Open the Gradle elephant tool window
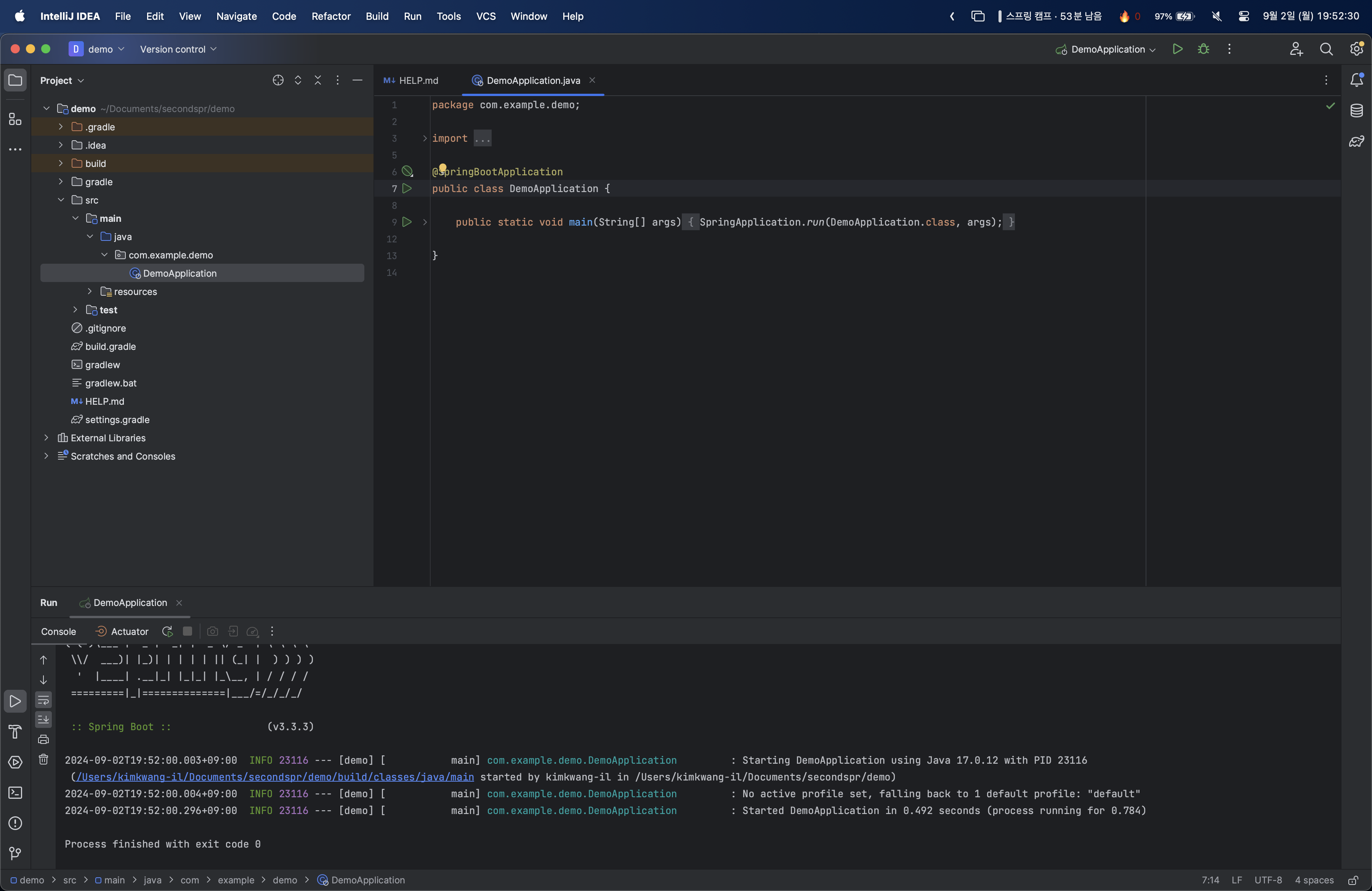 pyautogui.click(x=1356, y=141)
